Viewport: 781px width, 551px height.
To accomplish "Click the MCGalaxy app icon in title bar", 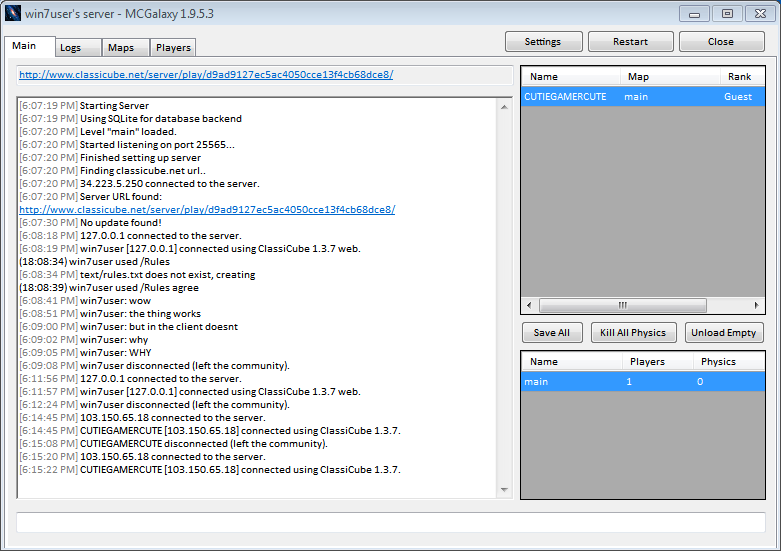I will click(14, 13).
